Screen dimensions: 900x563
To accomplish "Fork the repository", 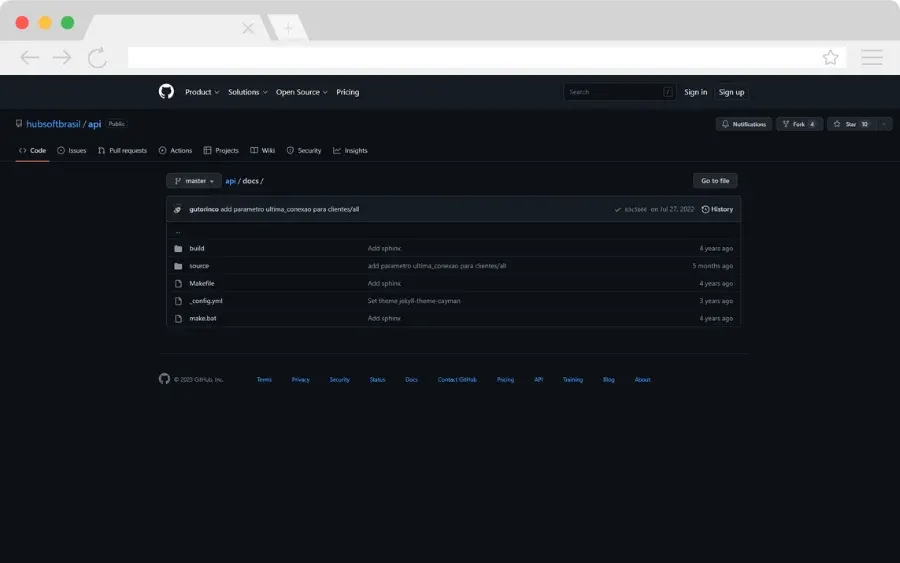I will tap(799, 124).
